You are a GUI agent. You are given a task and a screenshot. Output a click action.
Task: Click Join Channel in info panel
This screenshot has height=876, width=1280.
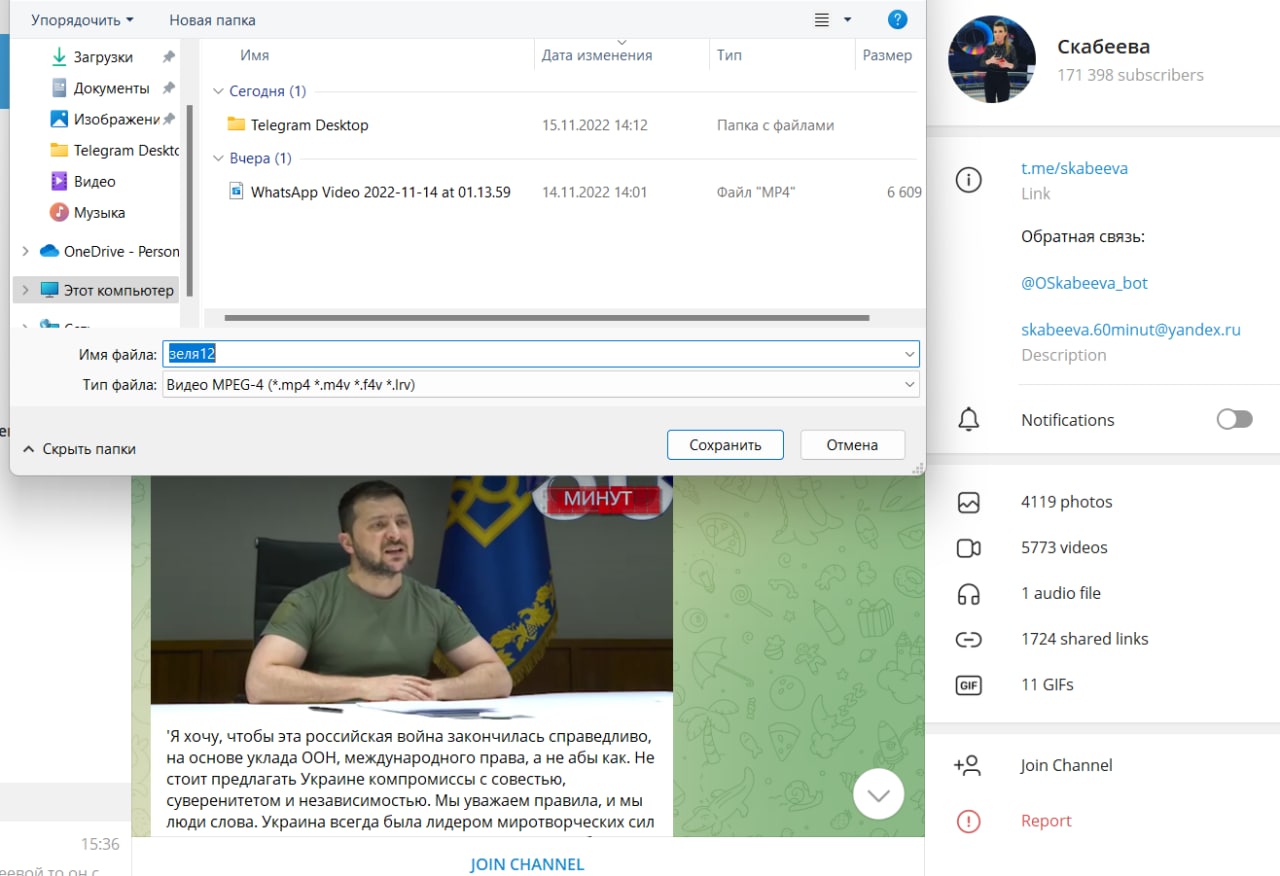coord(1067,765)
